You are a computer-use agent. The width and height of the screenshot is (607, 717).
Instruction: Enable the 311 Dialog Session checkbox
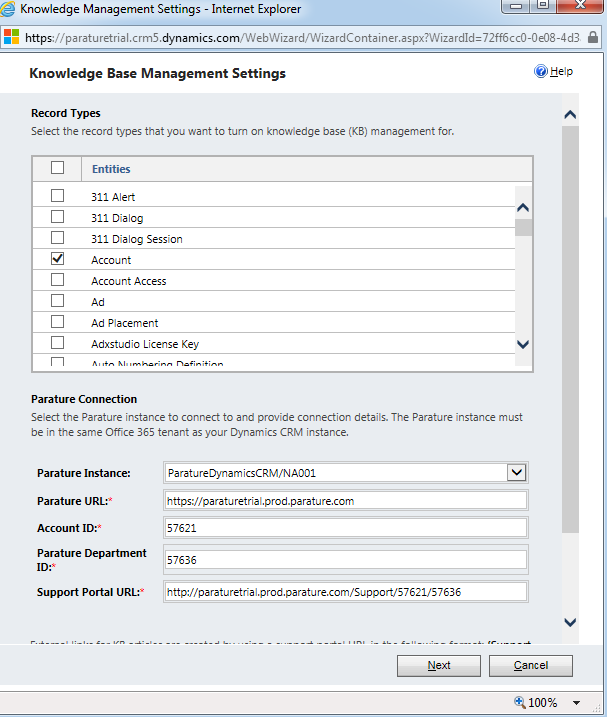(57, 237)
